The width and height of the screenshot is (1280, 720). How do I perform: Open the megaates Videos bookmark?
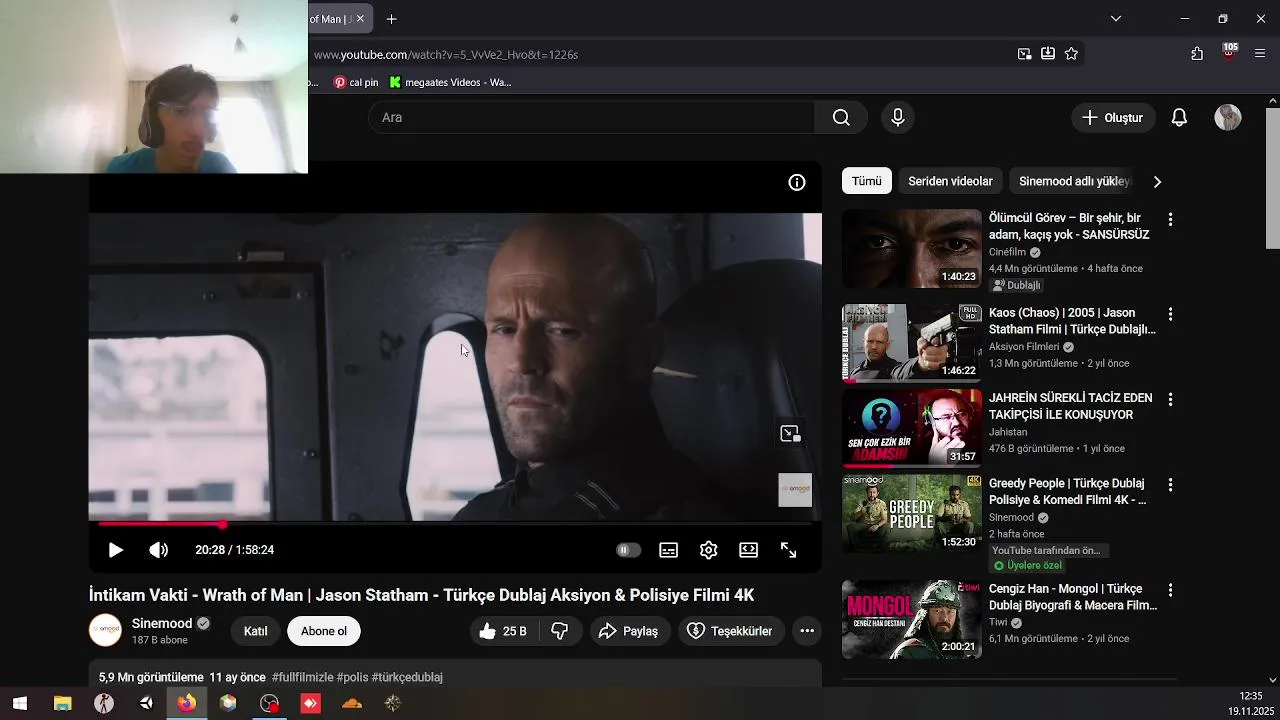tap(450, 82)
